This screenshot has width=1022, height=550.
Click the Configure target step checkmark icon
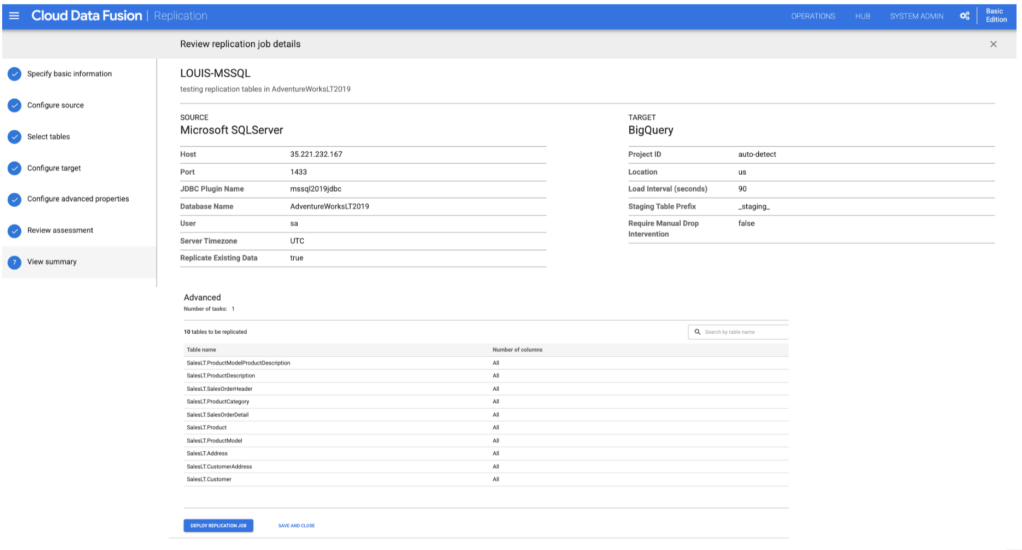pos(14,168)
